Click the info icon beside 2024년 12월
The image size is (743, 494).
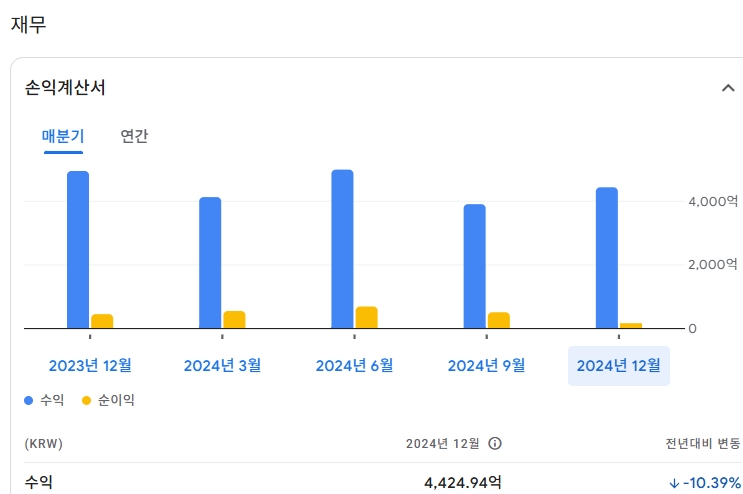click(x=495, y=443)
